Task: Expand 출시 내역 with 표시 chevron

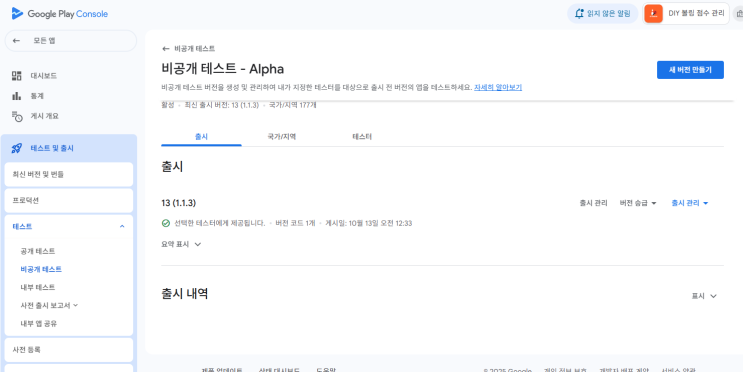Action: pyautogui.click(x=704, y=296)
